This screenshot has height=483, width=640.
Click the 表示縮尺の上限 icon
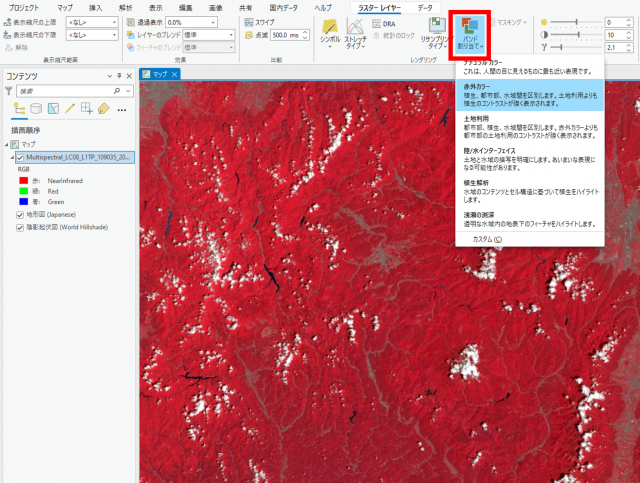pyautogui.click(x=7, y=22)
